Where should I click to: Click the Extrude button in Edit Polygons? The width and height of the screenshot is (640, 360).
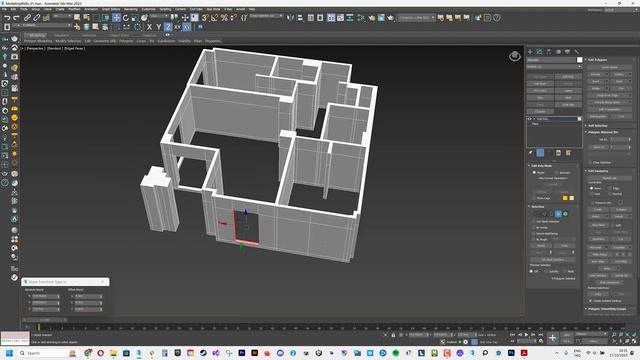tap(596, 74)
